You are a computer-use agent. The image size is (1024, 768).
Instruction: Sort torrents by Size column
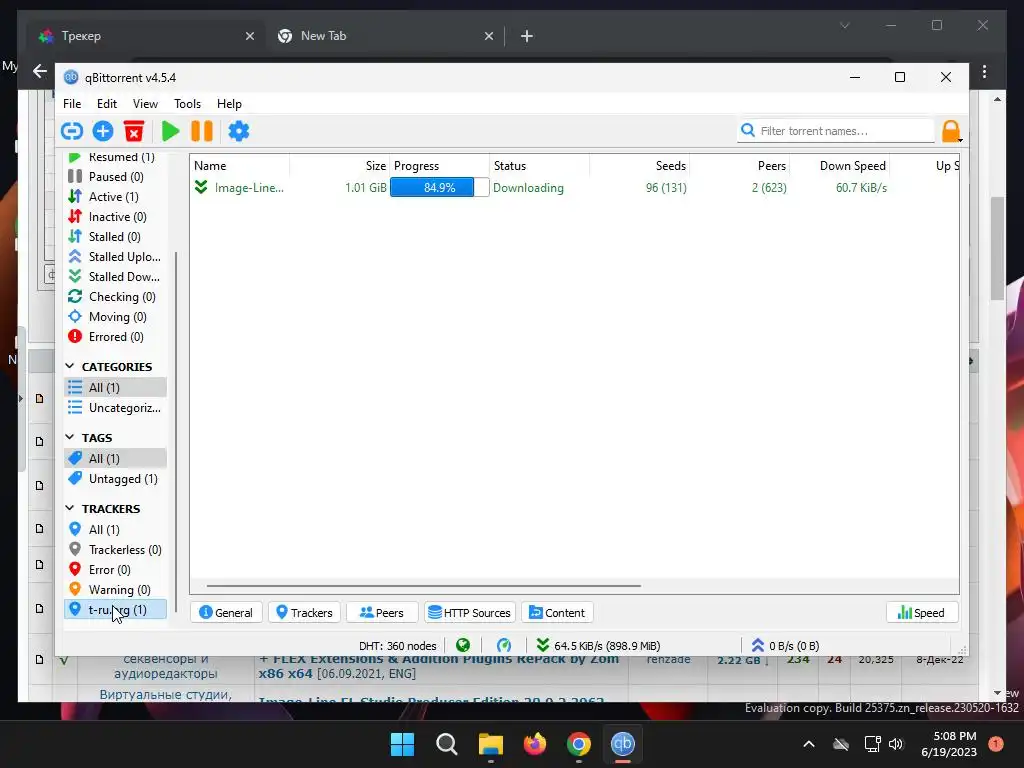(x=340, y=166)
